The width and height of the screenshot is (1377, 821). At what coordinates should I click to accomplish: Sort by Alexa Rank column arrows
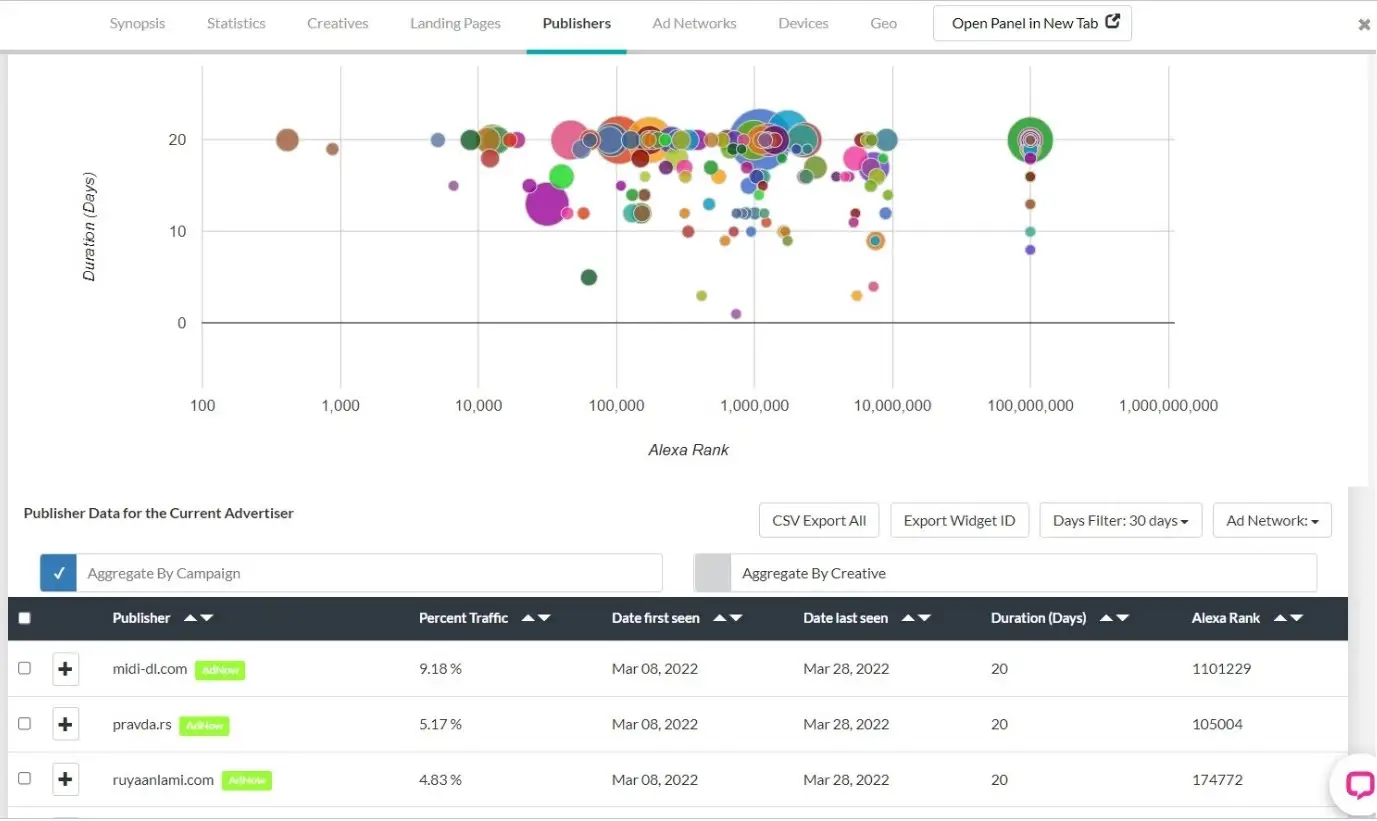click(x=1289, y=618)
